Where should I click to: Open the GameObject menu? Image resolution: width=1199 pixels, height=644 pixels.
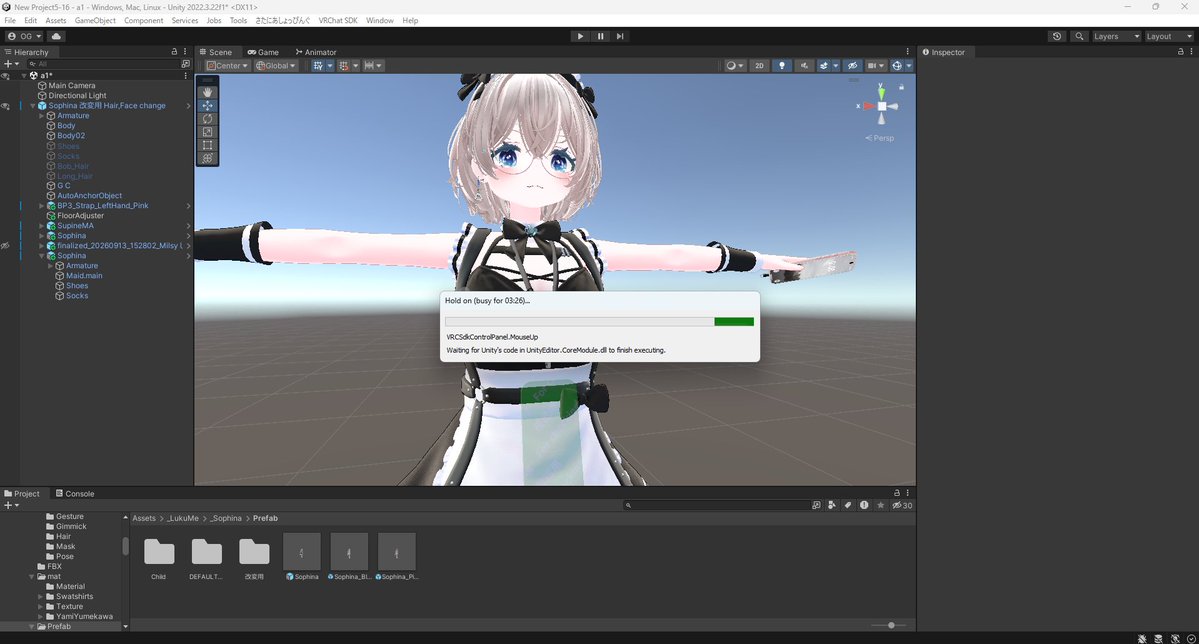(x=95, y=21)
